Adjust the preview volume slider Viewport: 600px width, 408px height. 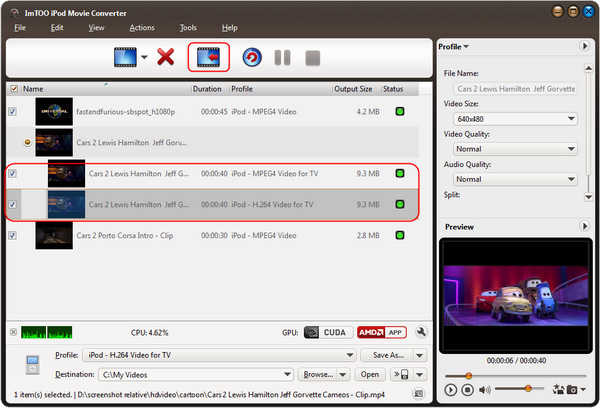(x=519, y=388)
